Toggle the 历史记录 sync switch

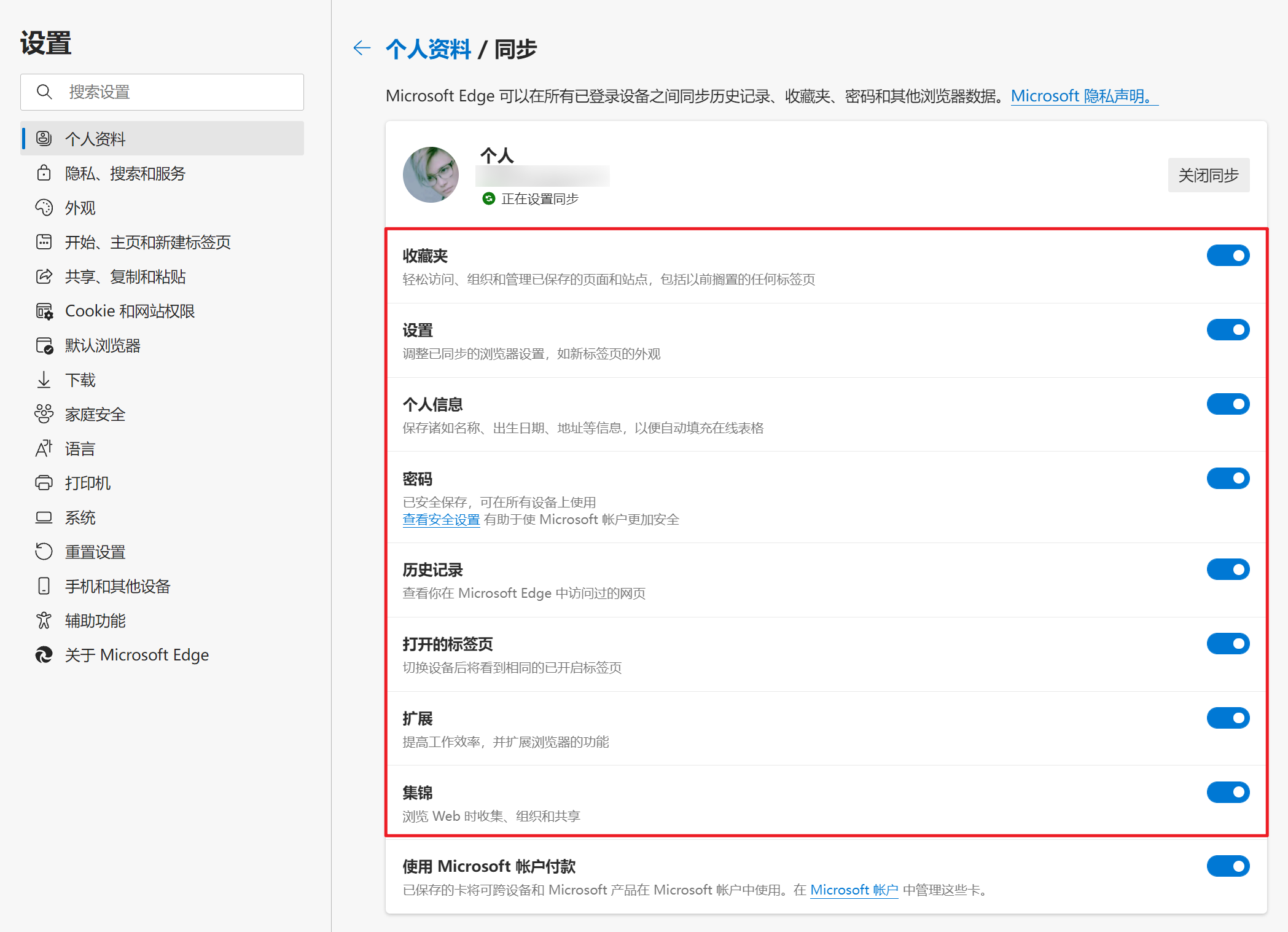tap(1227, 570)
